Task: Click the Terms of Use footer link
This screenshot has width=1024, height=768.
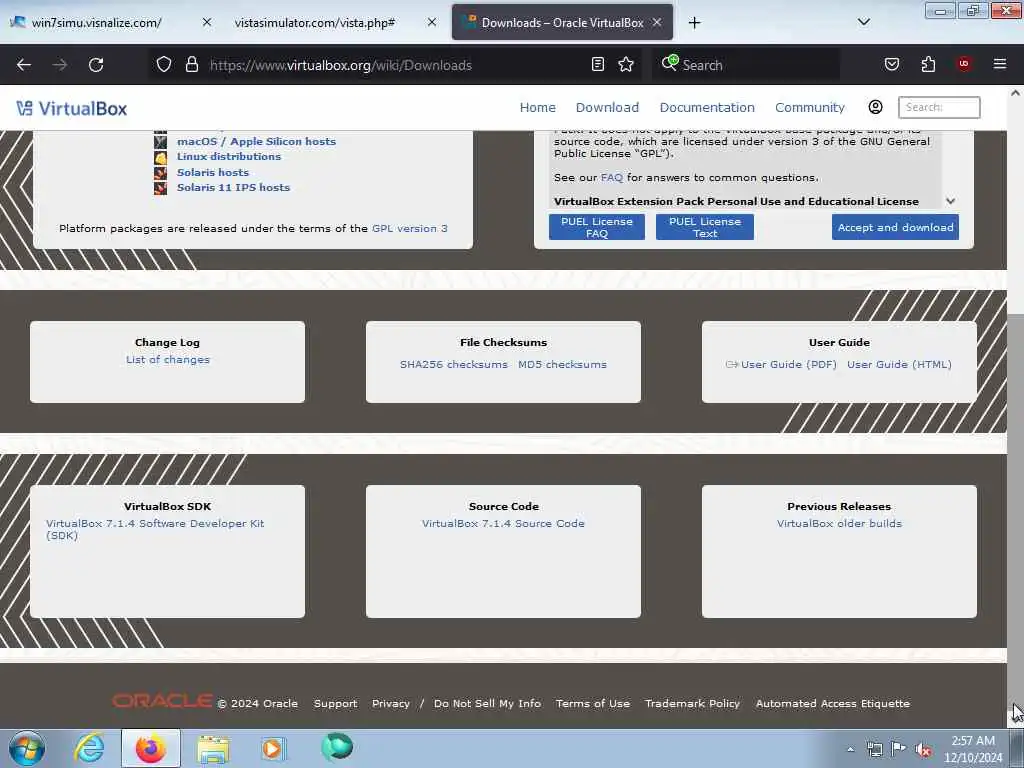Action: click(x=592, y=703)
